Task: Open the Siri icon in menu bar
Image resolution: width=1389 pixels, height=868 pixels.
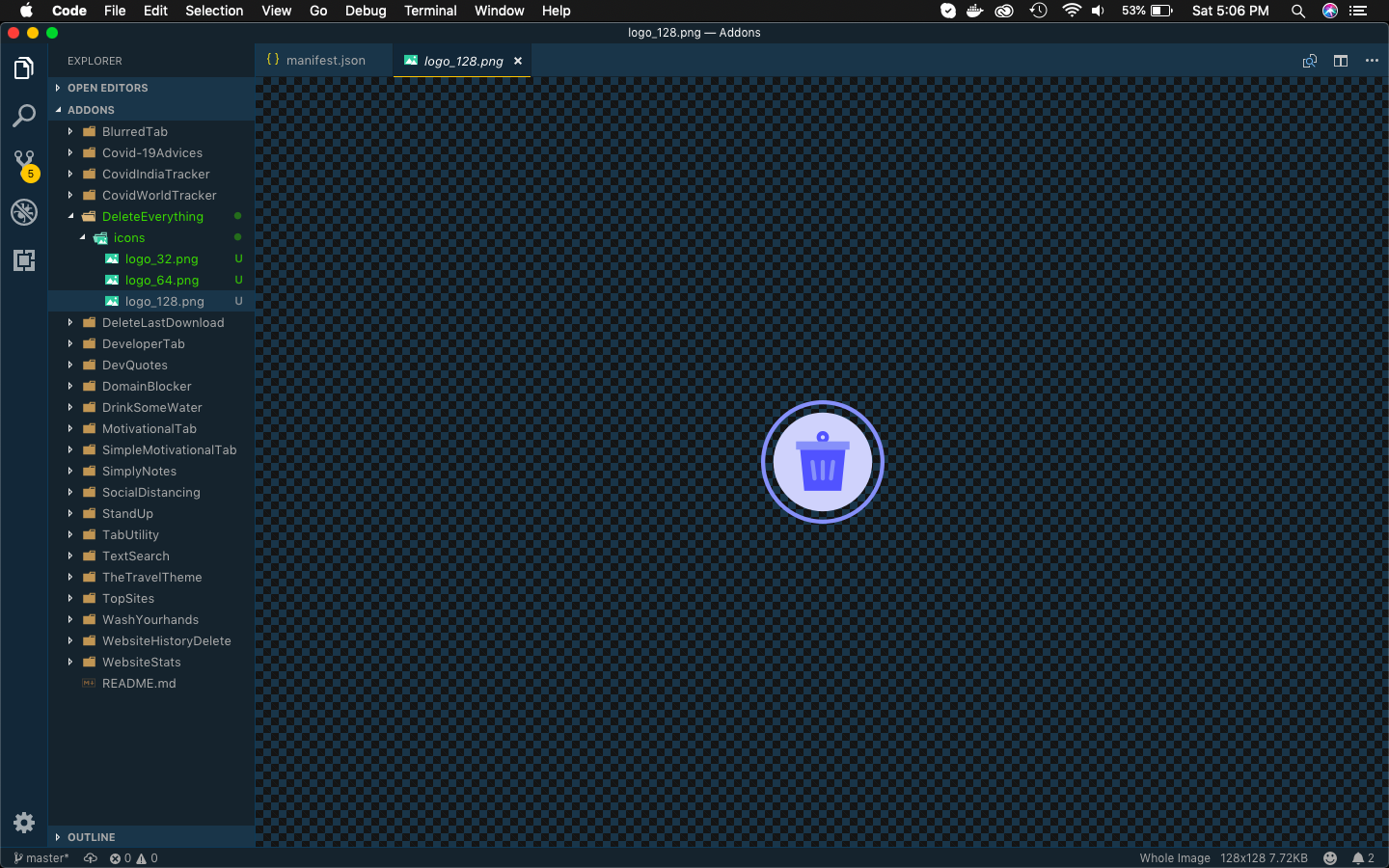Action: click(1330, 11)
